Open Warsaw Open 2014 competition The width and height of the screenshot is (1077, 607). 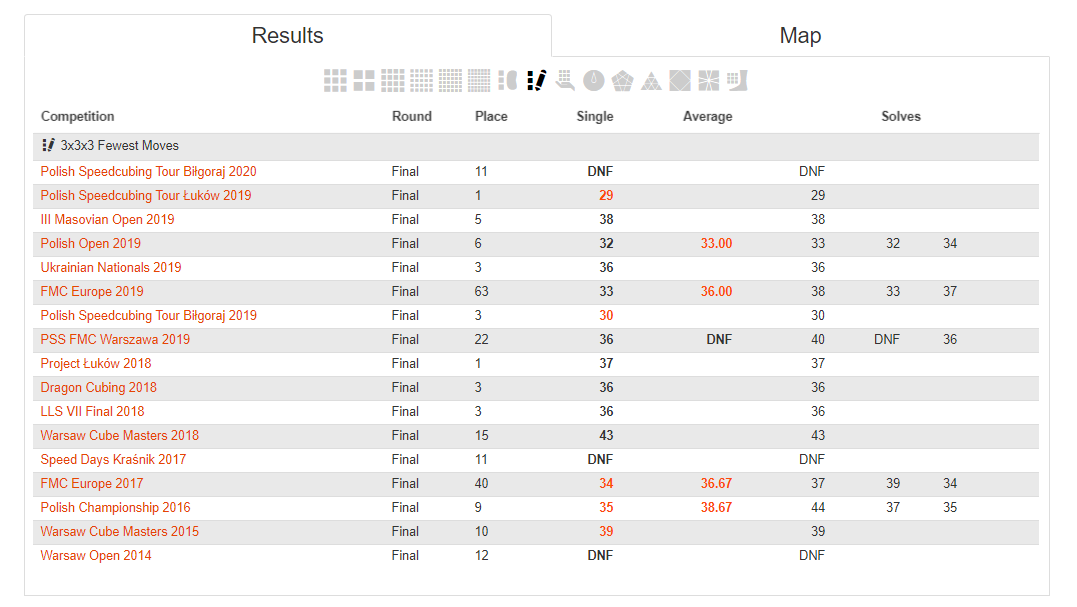tap(96, 556)
